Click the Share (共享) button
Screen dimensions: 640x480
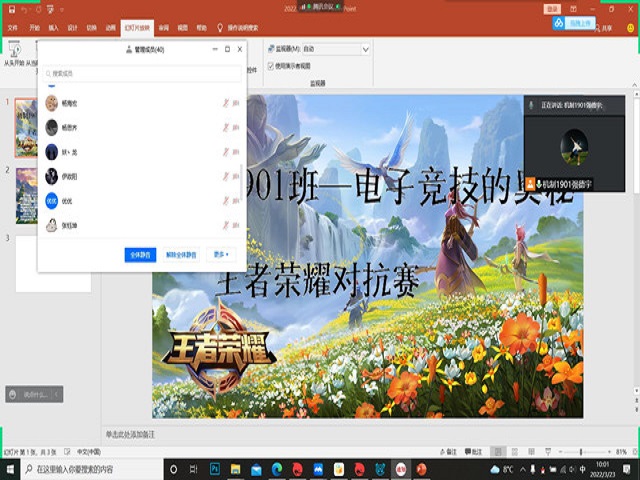[604, 28]
